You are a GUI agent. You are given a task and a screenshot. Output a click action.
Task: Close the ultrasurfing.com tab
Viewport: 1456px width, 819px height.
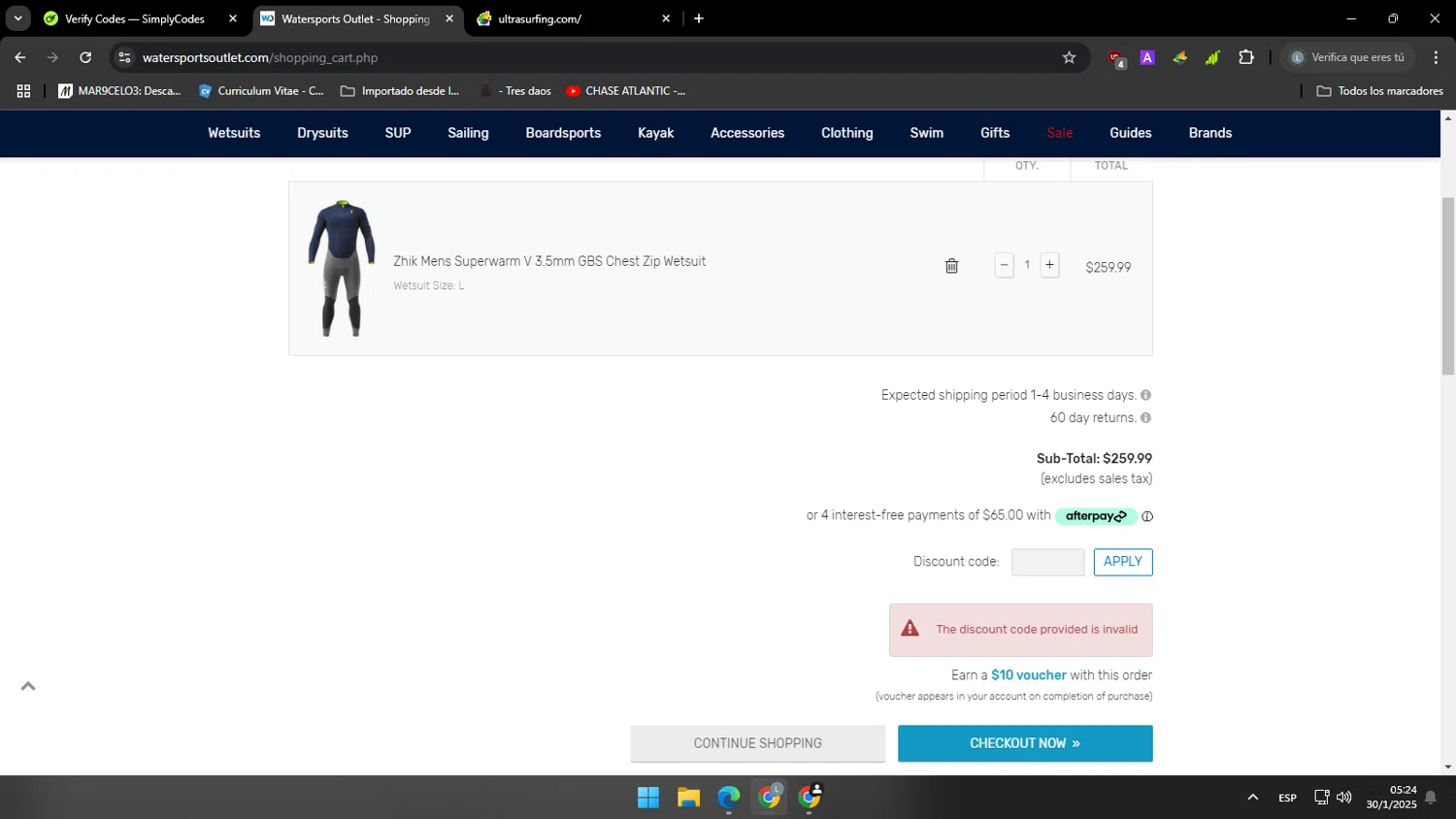coord(666,18)
